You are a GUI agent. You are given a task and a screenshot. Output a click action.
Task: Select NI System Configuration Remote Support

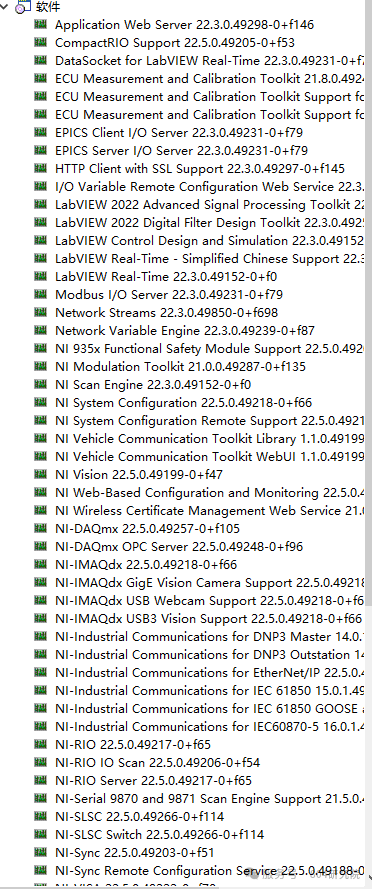[210, 421]
